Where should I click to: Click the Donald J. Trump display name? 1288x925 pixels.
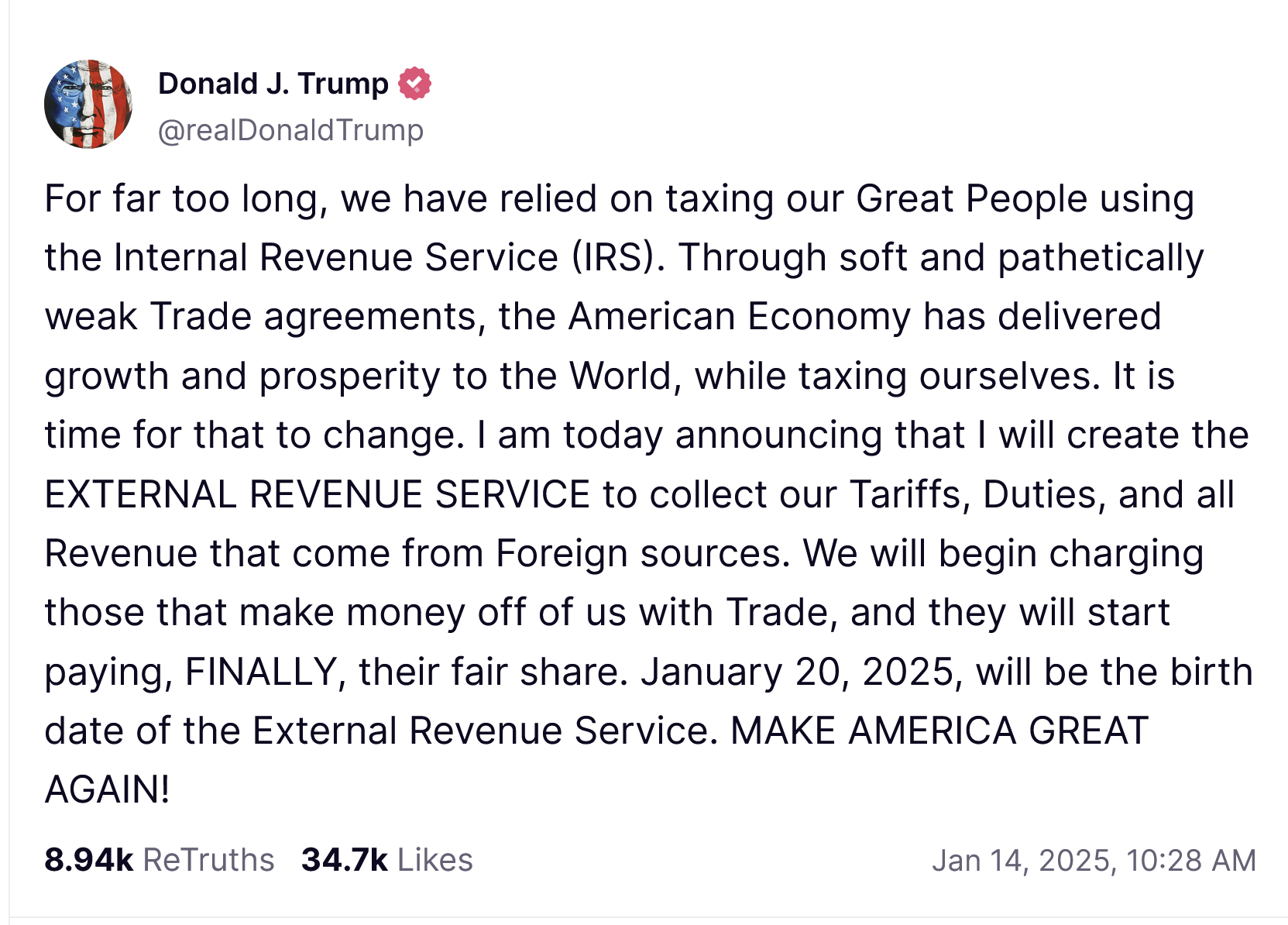coord(273,84)
